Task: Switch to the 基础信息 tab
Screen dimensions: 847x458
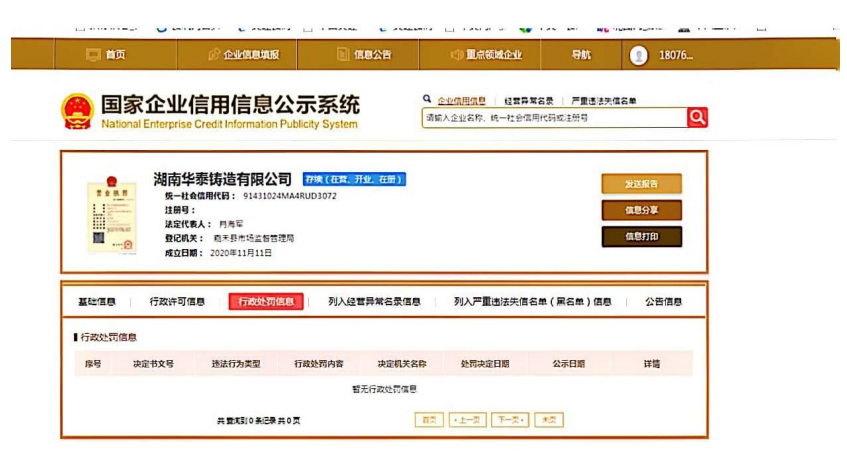Action: click(97, 302)
